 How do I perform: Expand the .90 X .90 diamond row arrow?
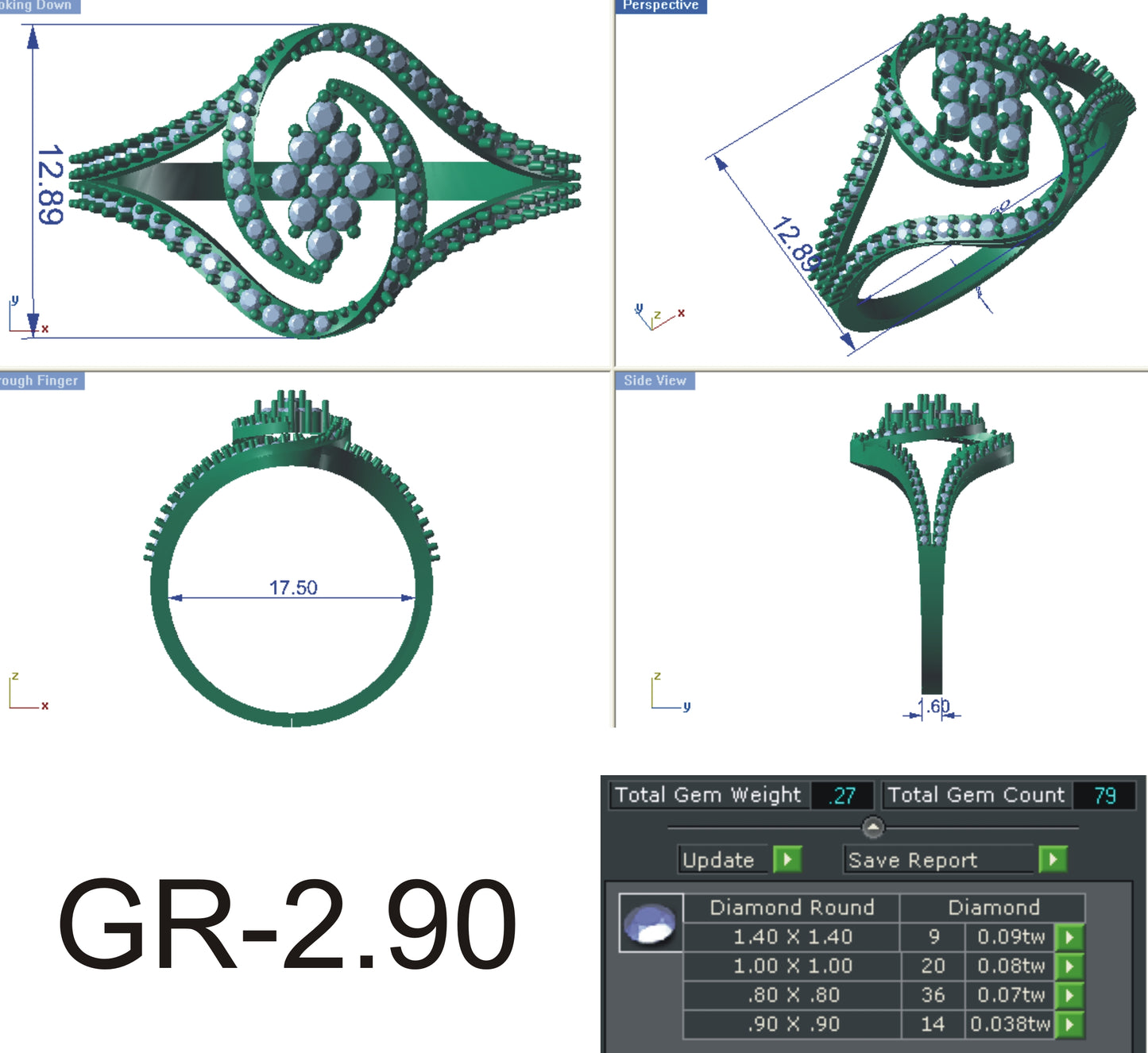[x=1069, y=1024]
